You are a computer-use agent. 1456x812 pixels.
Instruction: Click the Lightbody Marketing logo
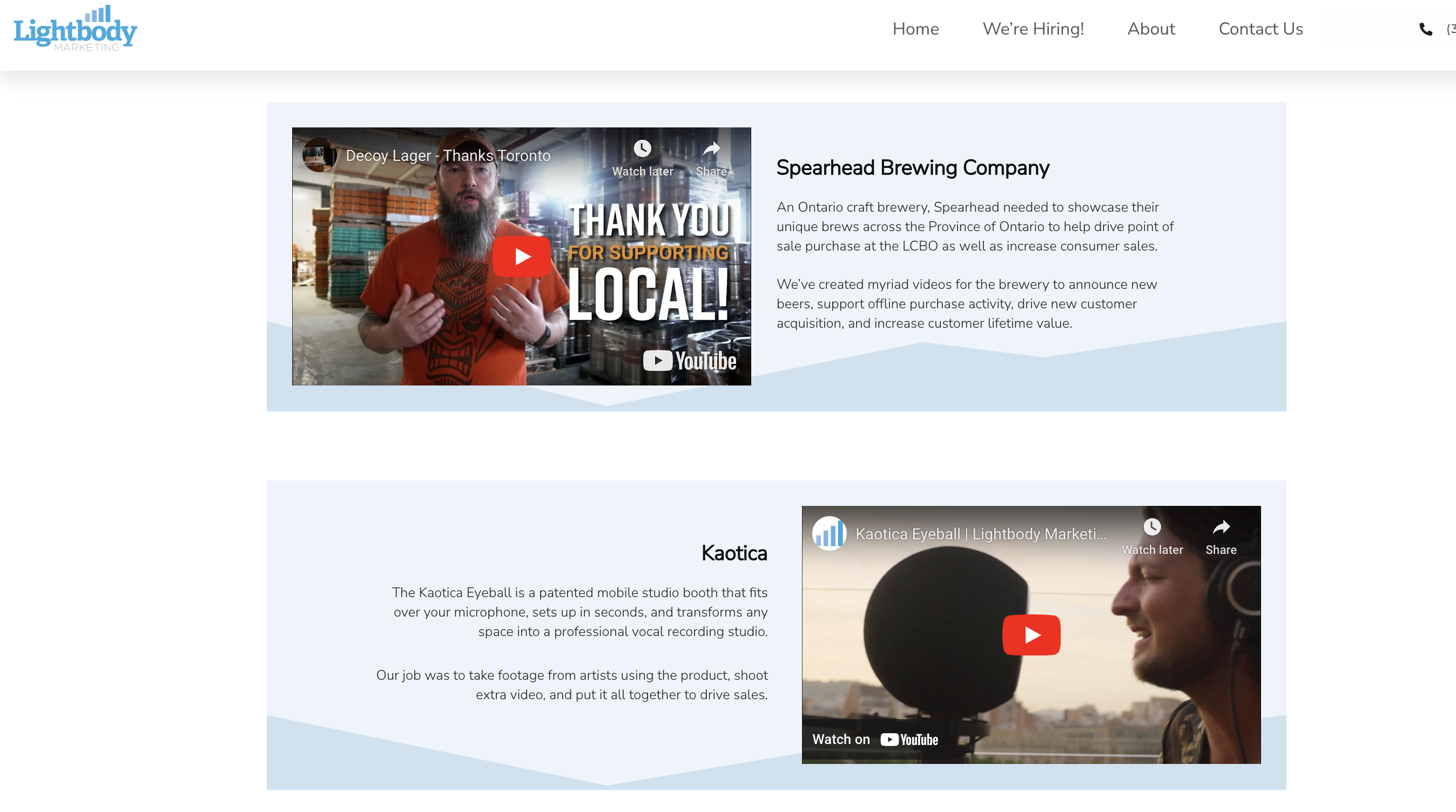click(x=75, y=29)
